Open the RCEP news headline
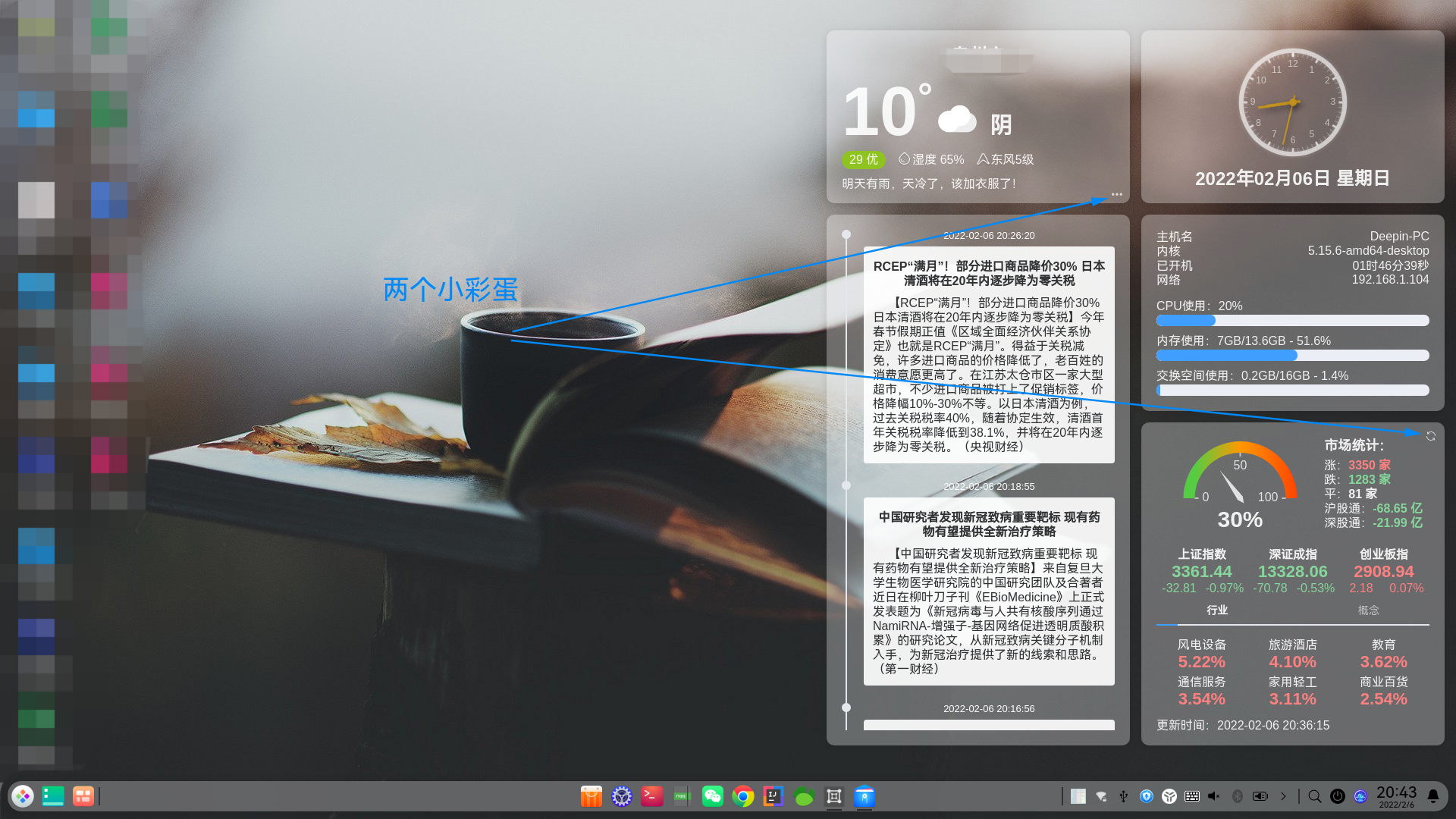The height and width of the screenshot is (819, 1456). coord(988,273)
